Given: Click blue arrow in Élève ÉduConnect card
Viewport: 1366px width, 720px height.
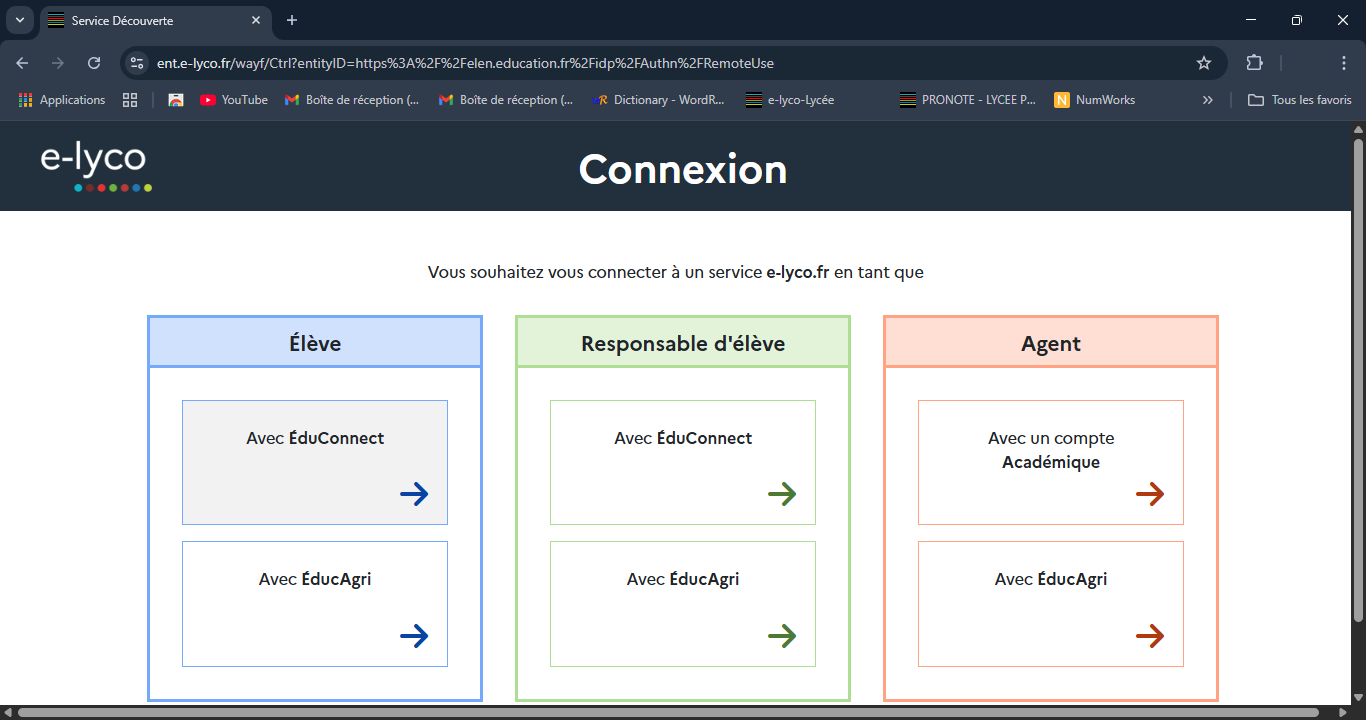Looking at the screenshot, I should 414,494.
